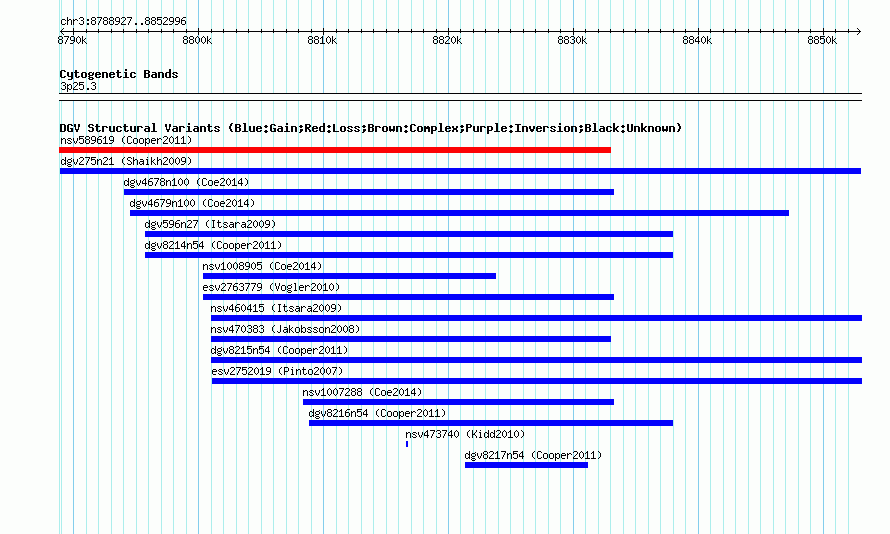The width and height of the screenshot is (890, 534).
Task: Click the blue dgv275n21 gain bar
Action: tap(460, 171)
